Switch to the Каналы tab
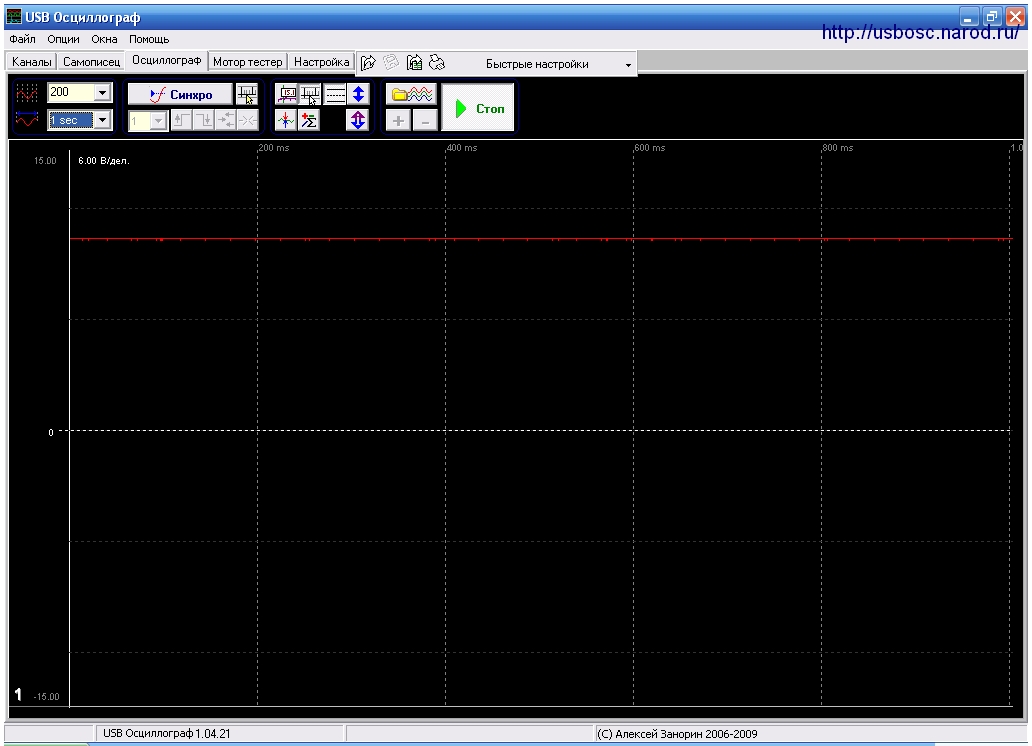Screen dimensions: 1032x746 click(32, 62)
